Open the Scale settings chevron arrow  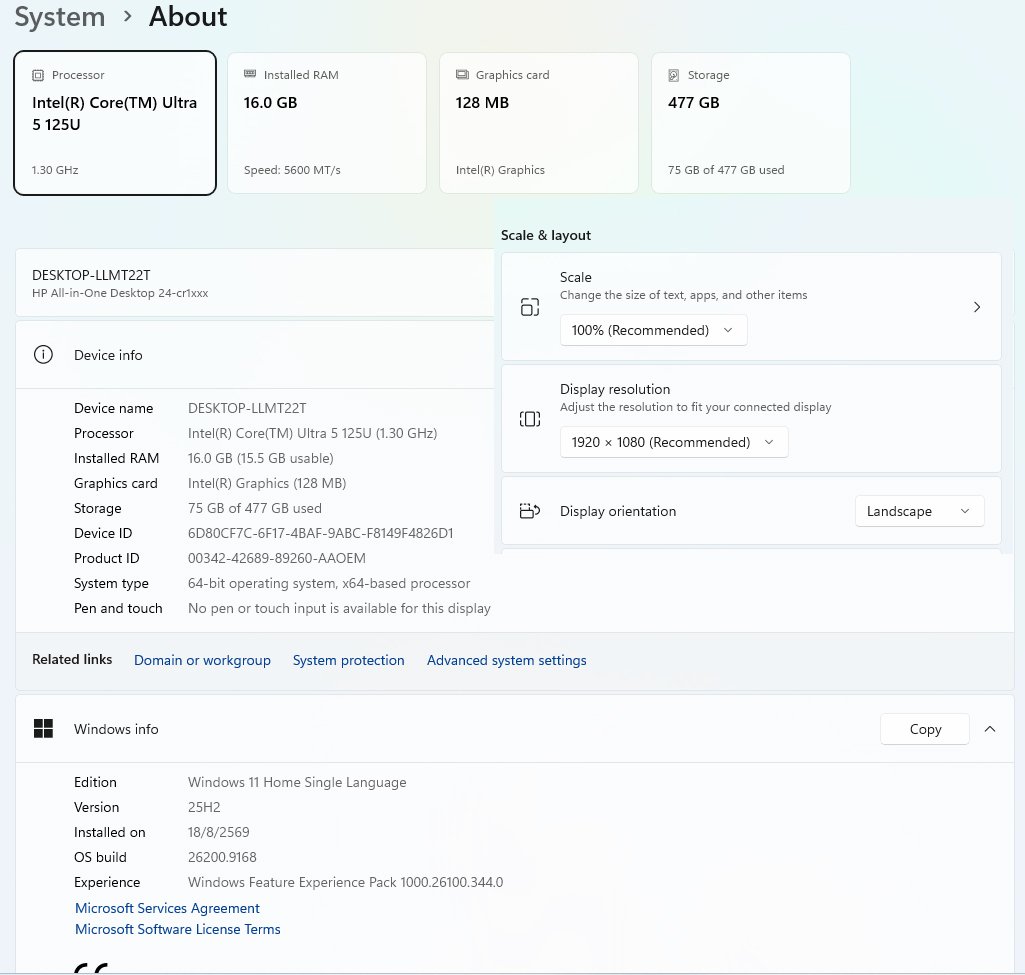(x=977, y=306)
